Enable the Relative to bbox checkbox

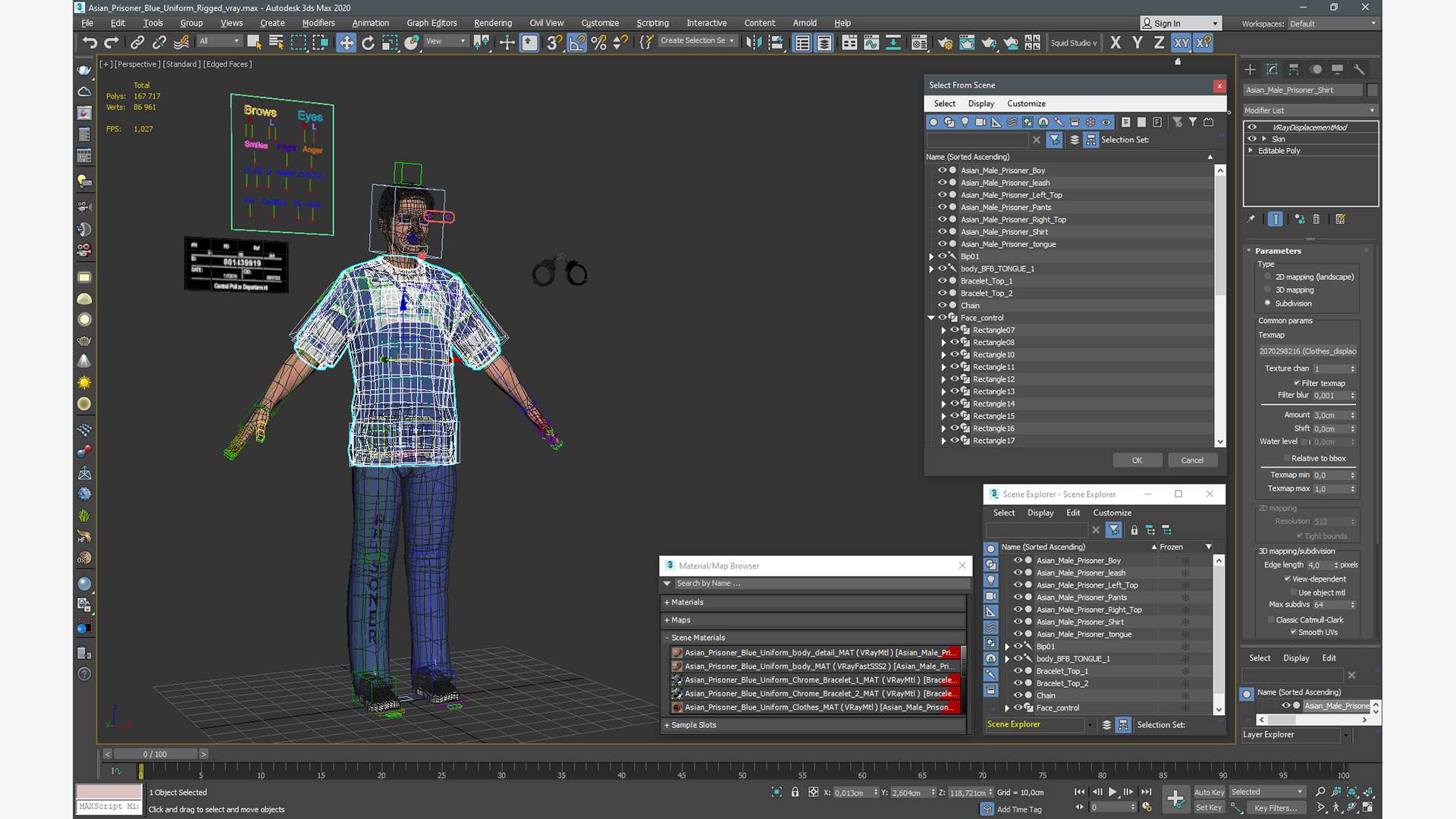point(1287,458)
